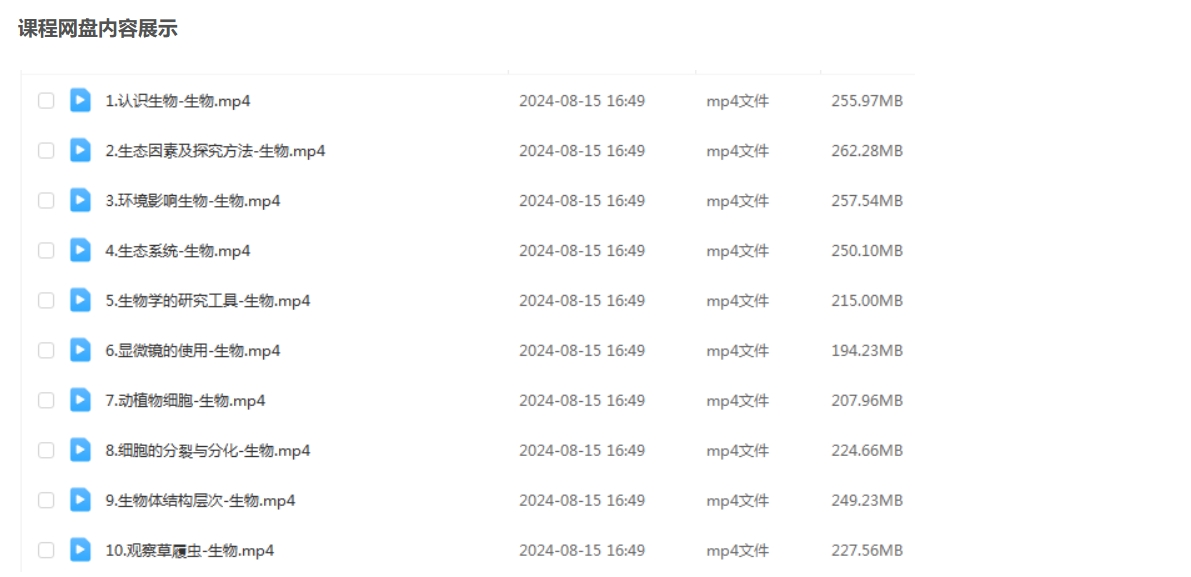The height and width of the screenshot is (577, 1191).
Task: Open the file 2.生态因素及探究方法-生物.mp4
Action: click(215, 151)
